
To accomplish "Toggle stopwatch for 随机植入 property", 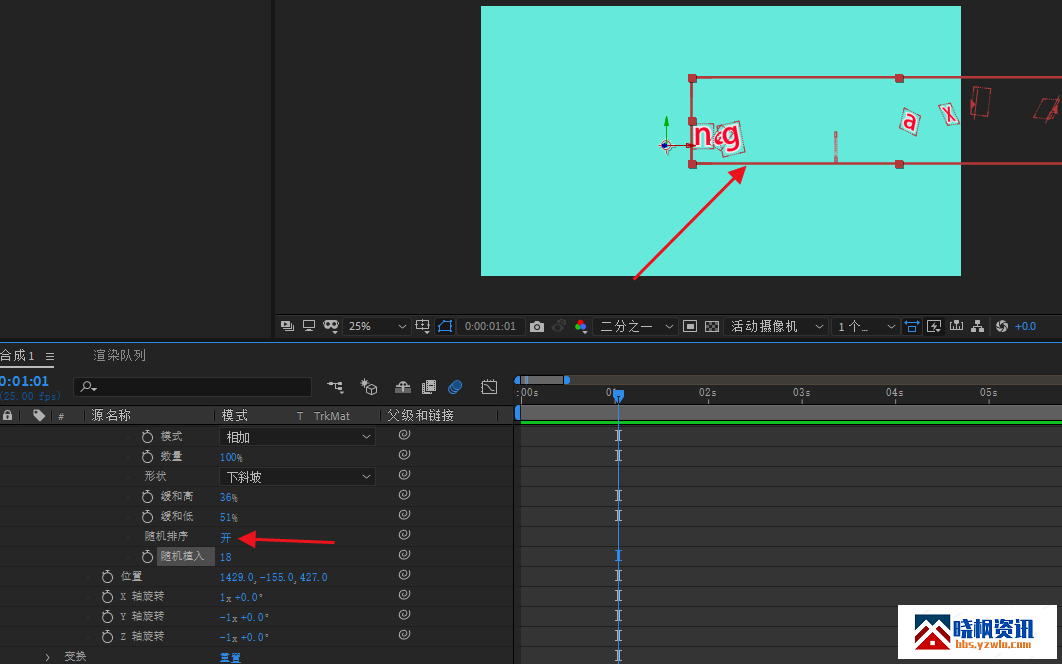I will (147, 556).
